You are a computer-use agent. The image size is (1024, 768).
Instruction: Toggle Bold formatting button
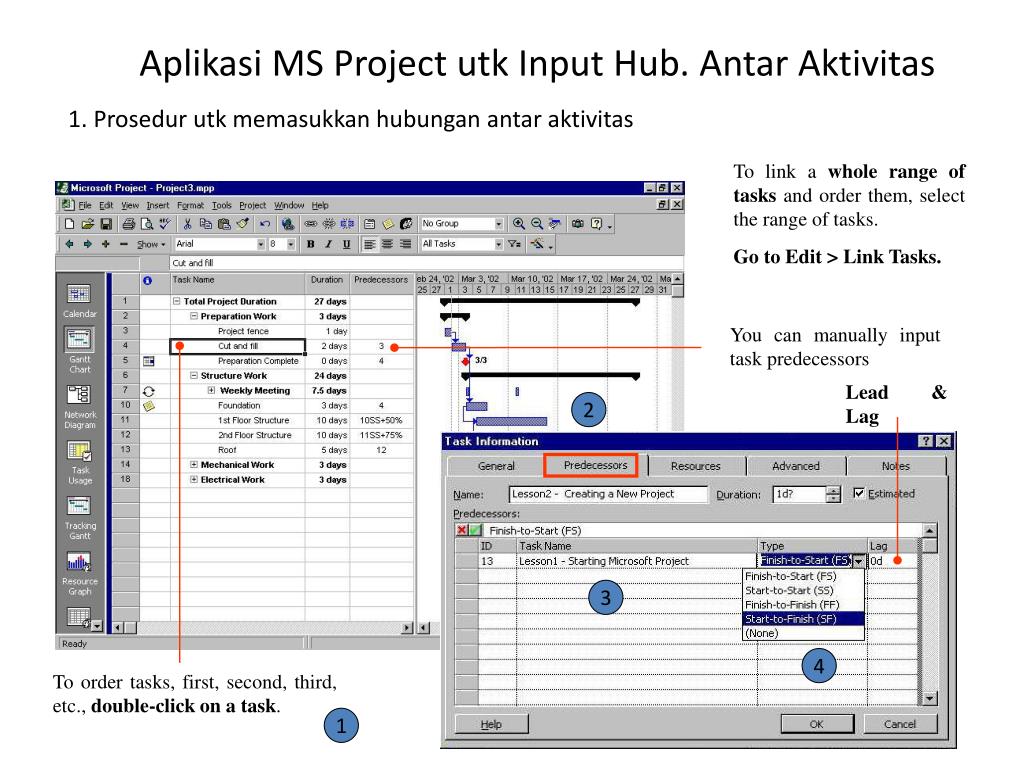[310, 244]
